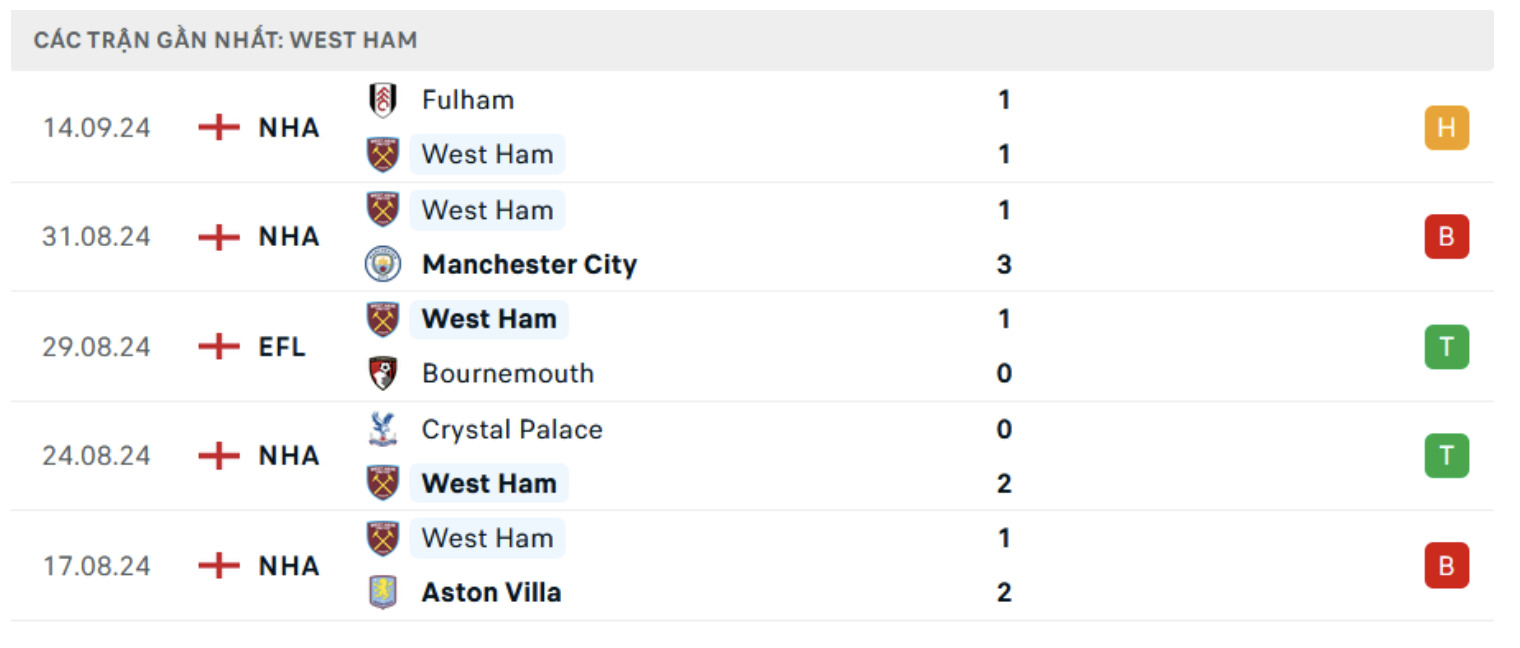
Task: Click the Fulham club crest icon
Action: point(383,100)
